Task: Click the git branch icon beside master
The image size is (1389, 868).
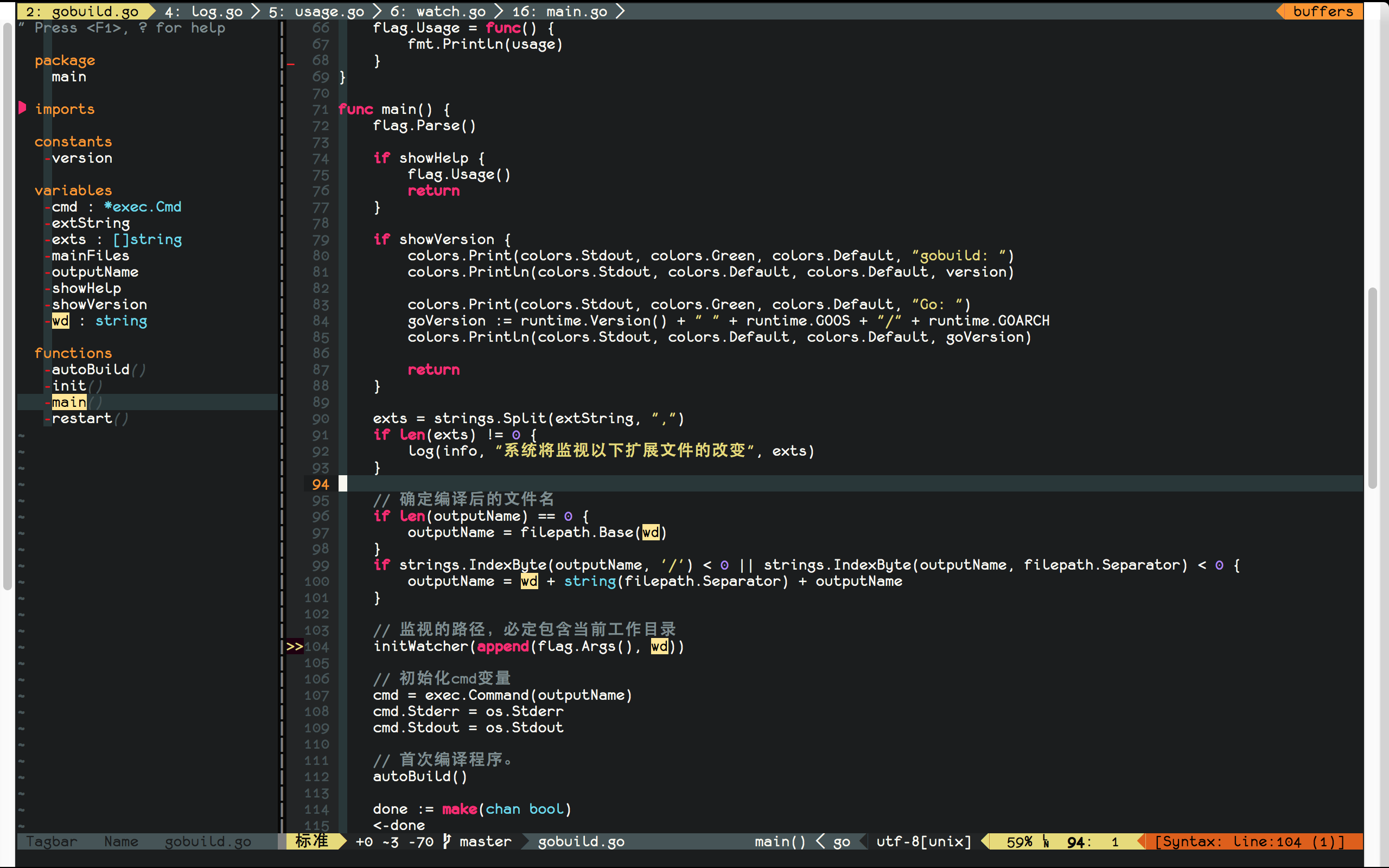Action: click(447, 841)
